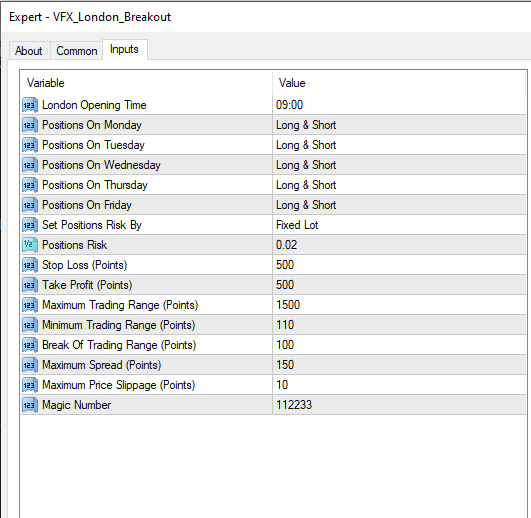Open the Fixed Lot value dropdown
The width and height of the screenshot is (531, 518).
click(x=399, y=225)
